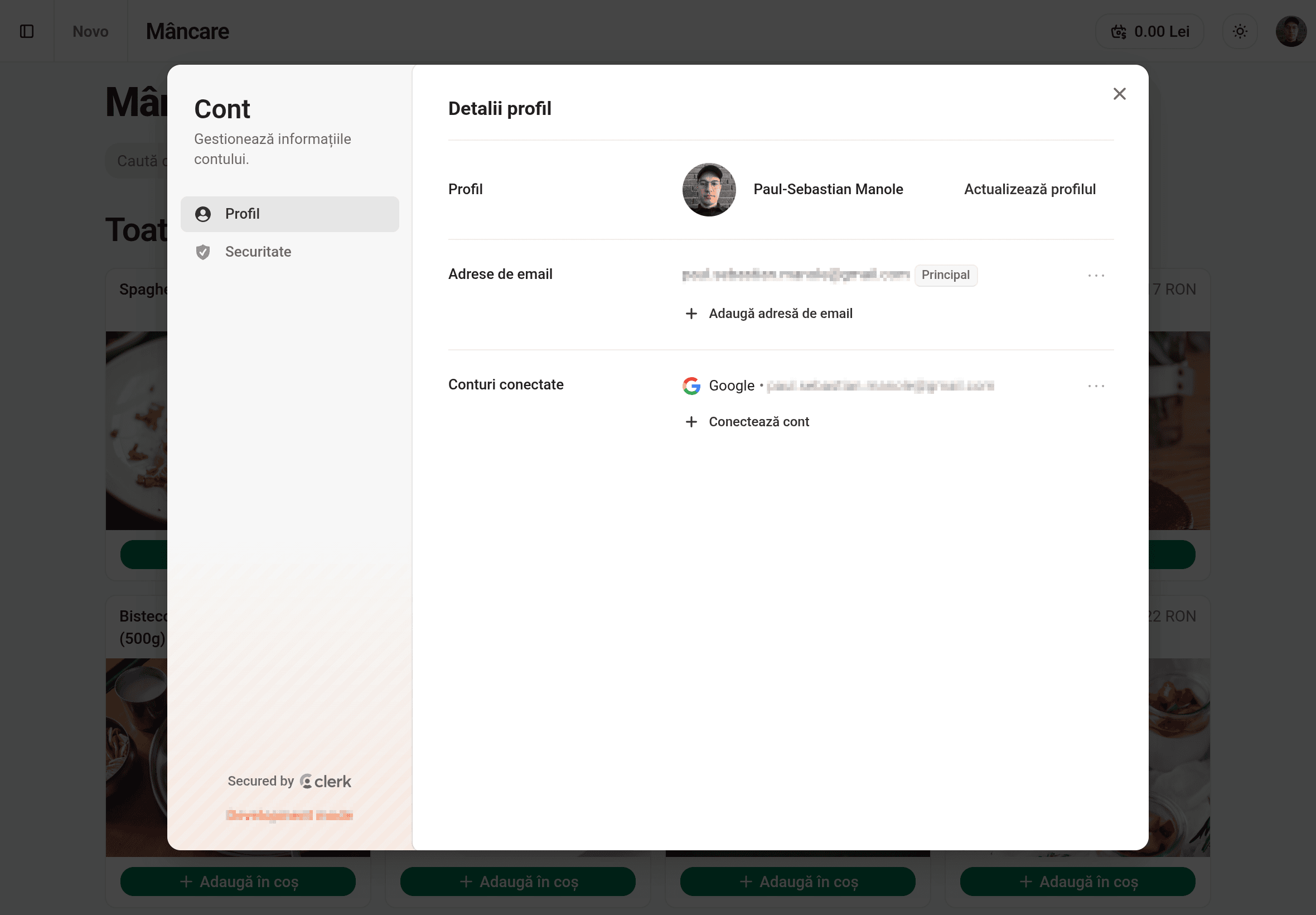This screenshot has height=915, width=1316.
Task: Open the Securitate tab
Action: point(289,252)
